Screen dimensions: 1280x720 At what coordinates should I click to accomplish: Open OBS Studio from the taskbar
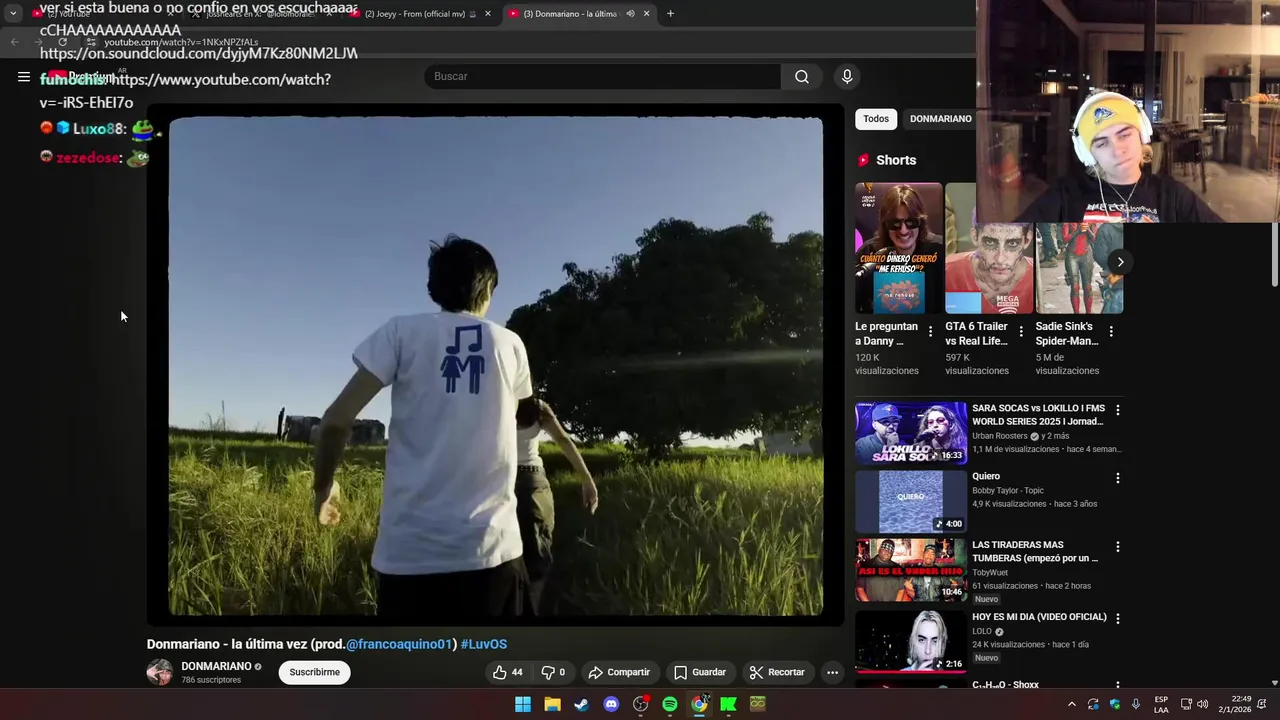coord(640,704)
